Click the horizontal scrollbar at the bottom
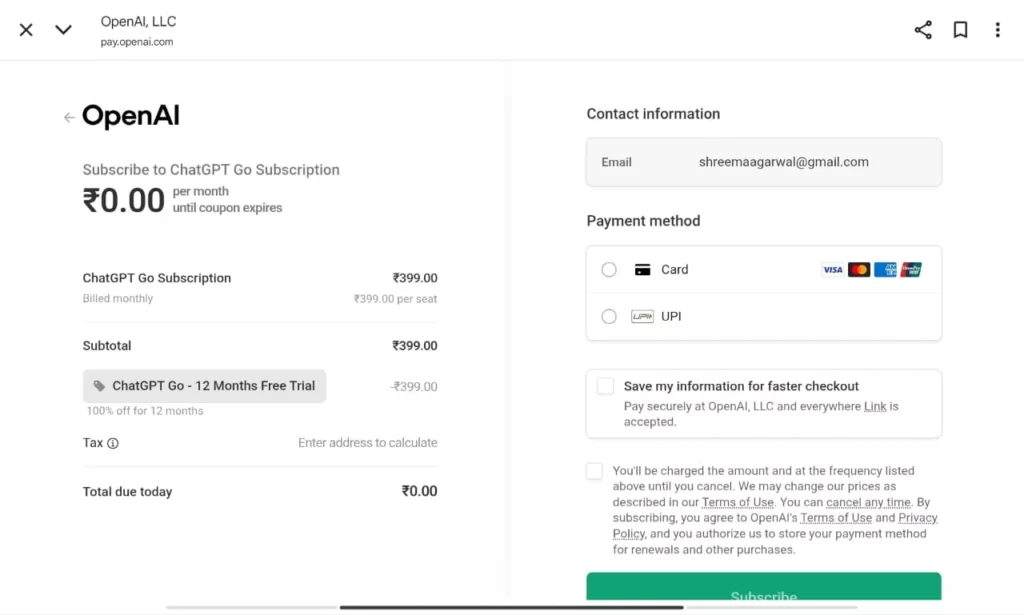Screen dimensions: 1024x615 (512, 605)
